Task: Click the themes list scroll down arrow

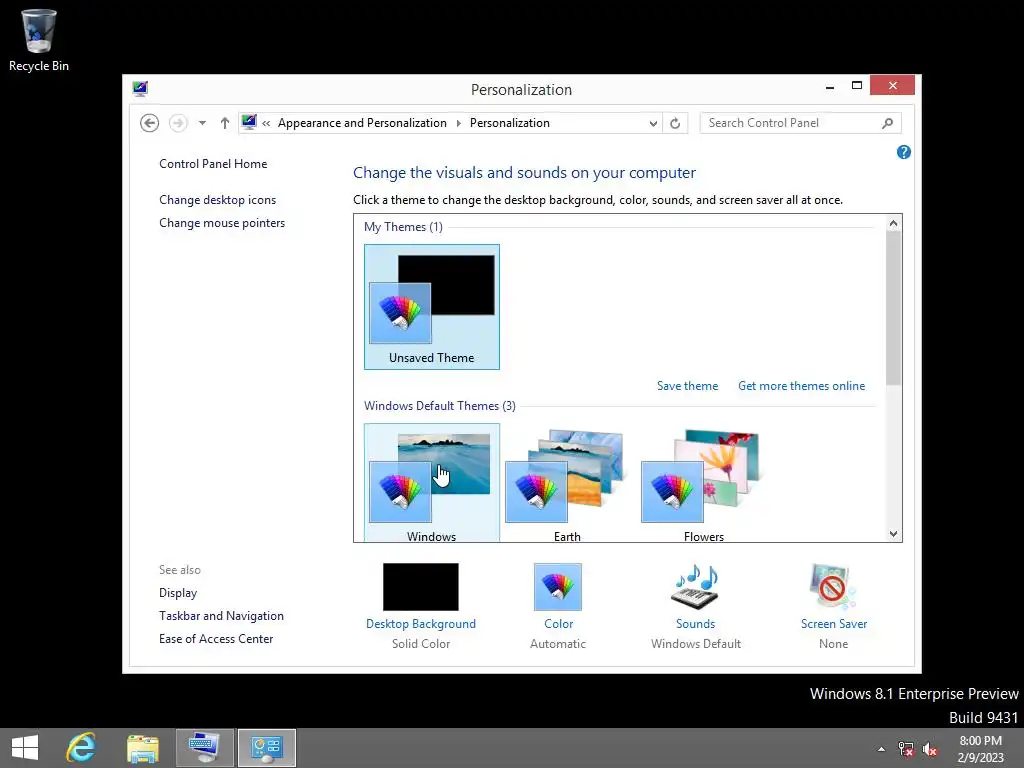Action: point(893,534)
